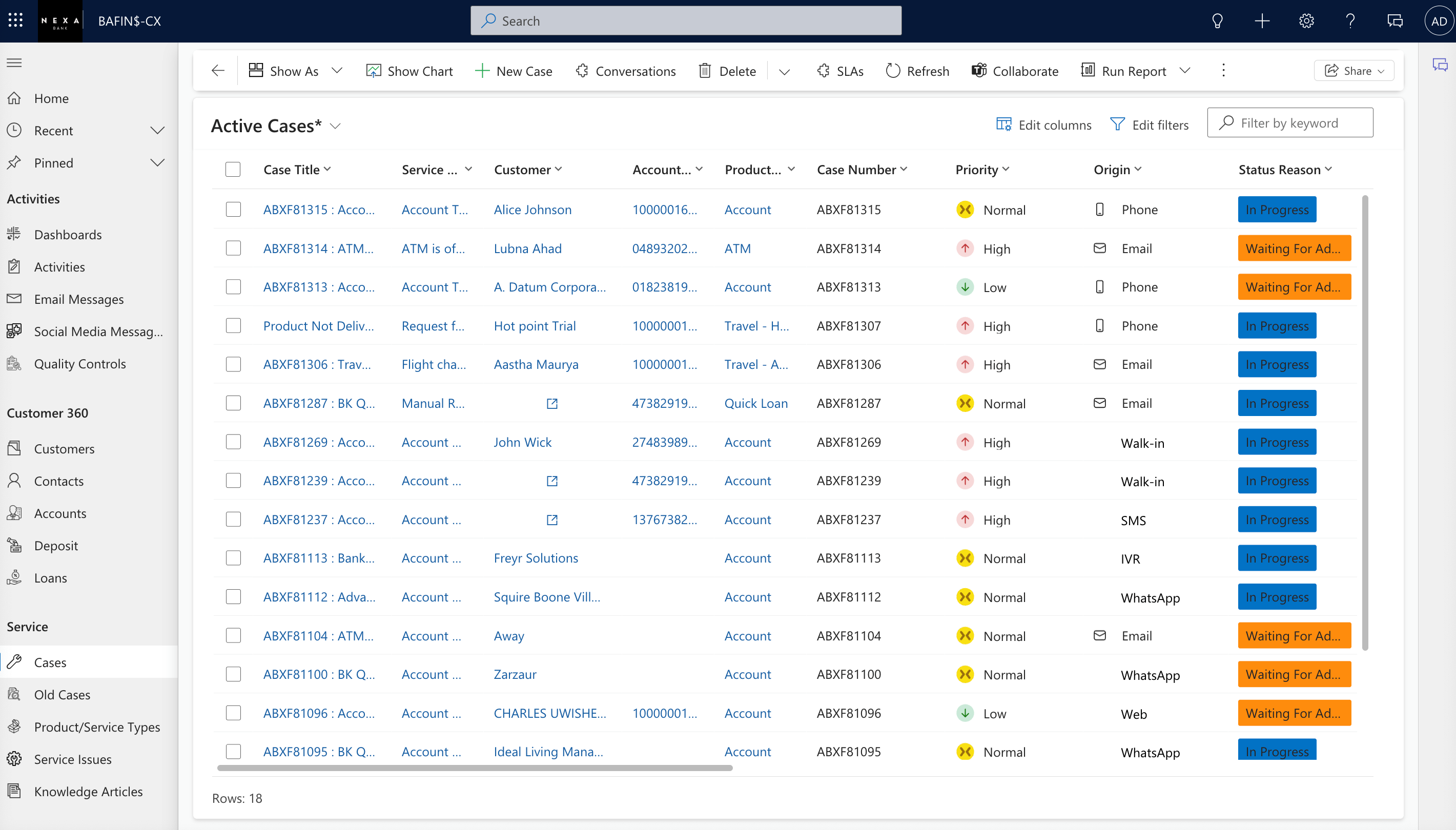Open customer Freyr Solutions link

click(536, 557)
